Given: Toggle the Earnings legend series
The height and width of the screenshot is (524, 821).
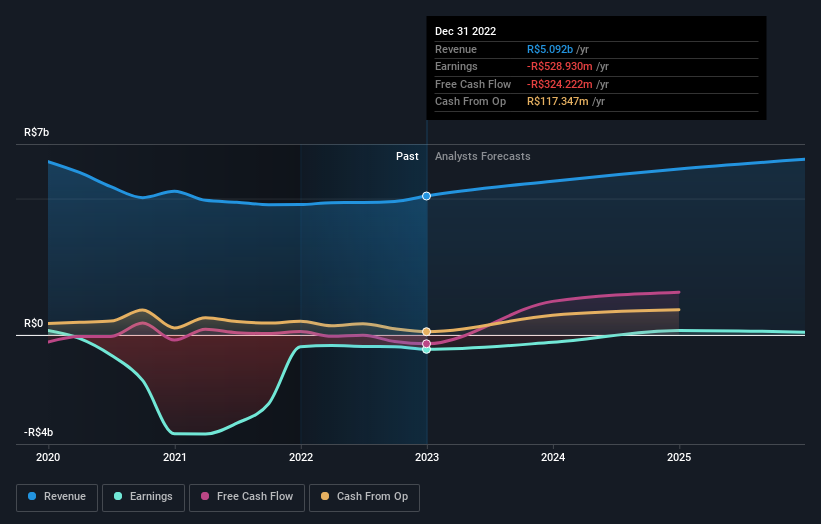Looking at the screenshot, I should click(143, 497).
